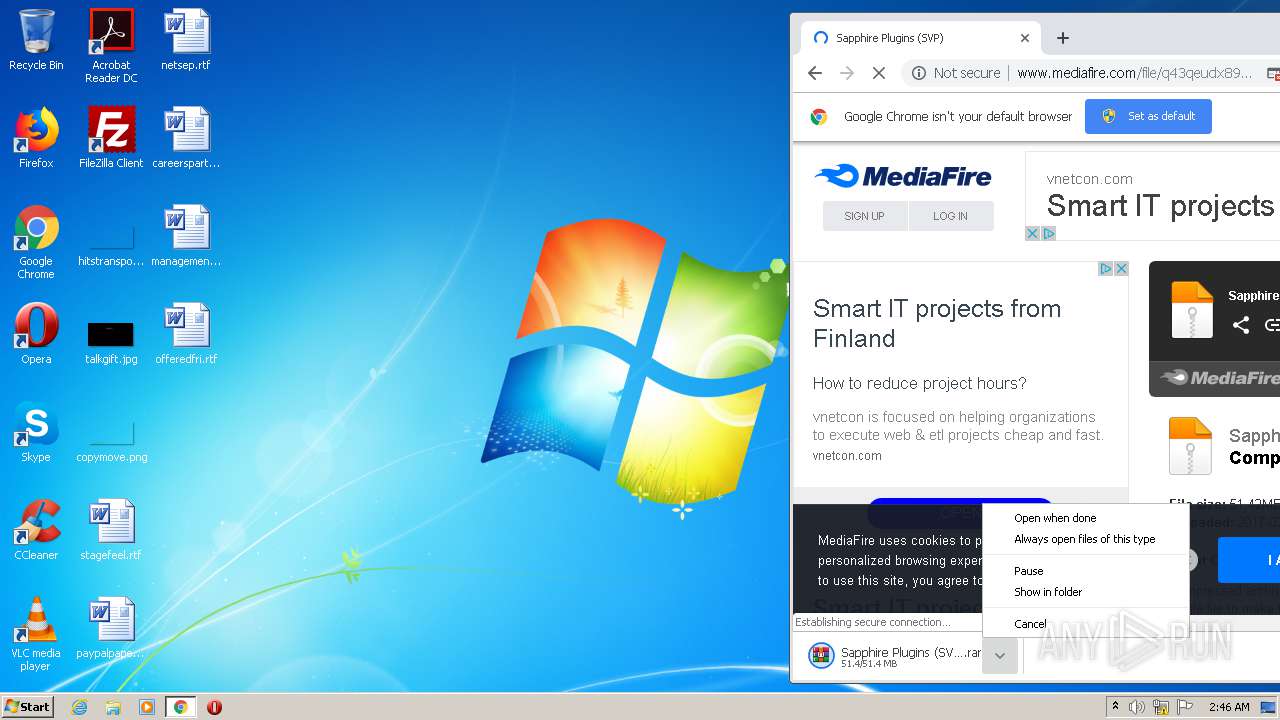The height and width of the screenshot is (720, 1280).
Task: Show hidden system tray icons
Action: point(1115,707)
